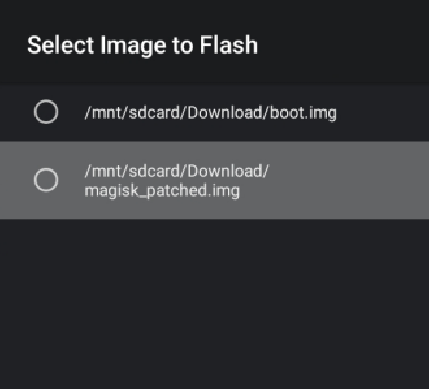Click the empty dialog area below the list
Image resolution: width=429 pixels, height=389 pixels.
pyautogui.click(x=214, y=304)
